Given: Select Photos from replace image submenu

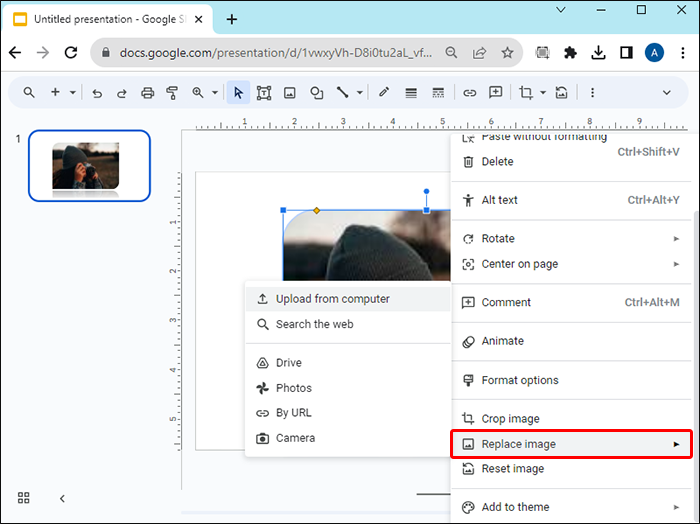Looking at the screenshot, I should tap(348, 388).
